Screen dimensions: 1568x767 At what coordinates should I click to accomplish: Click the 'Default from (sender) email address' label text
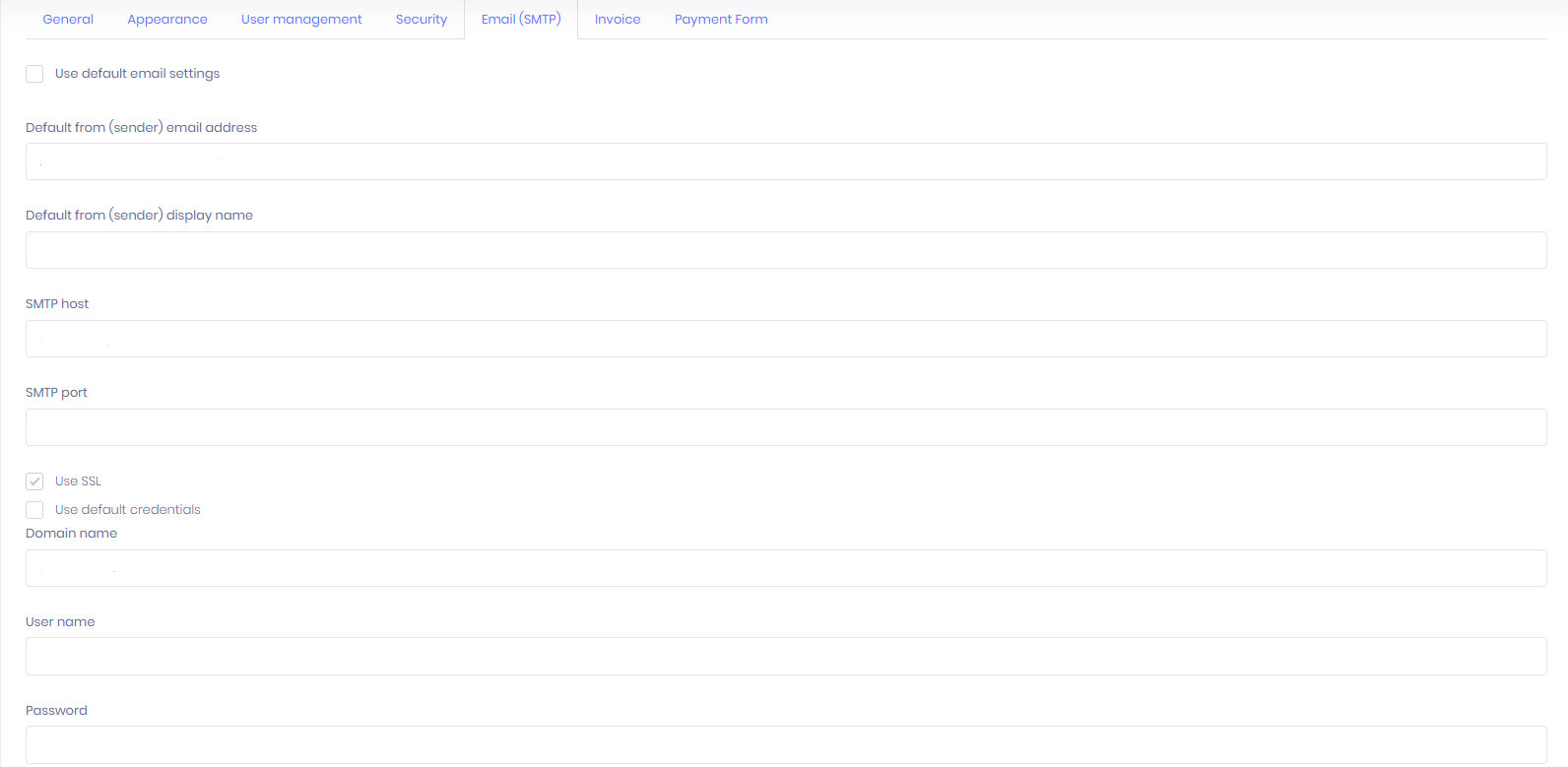pyautogui.click(x=141, y=127)
